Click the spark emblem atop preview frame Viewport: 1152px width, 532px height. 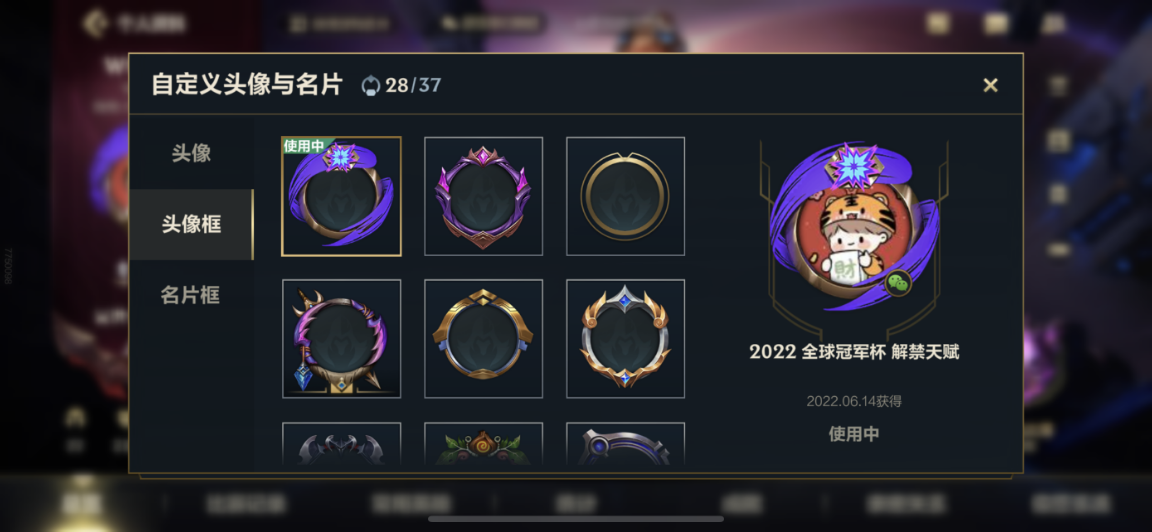click(x=852, y=166)
